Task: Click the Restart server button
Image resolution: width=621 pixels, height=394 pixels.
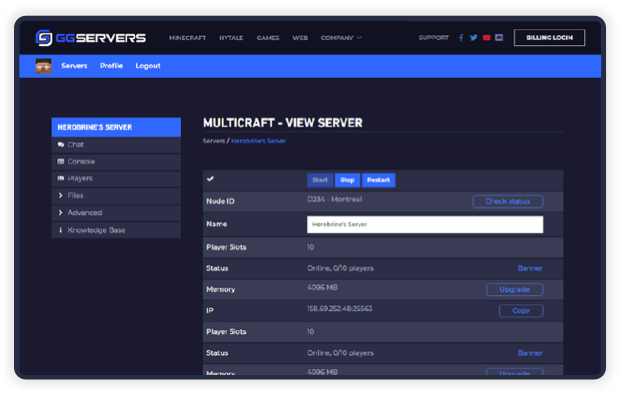Action: tap(378, 180)
